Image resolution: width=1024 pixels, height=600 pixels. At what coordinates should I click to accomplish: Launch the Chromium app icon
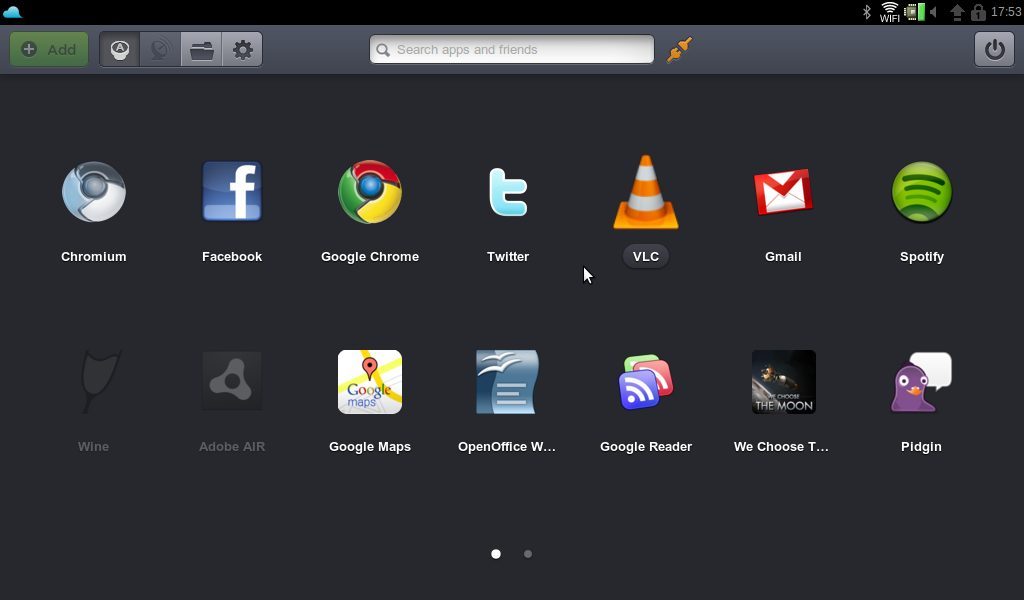[x=94, y=192]
